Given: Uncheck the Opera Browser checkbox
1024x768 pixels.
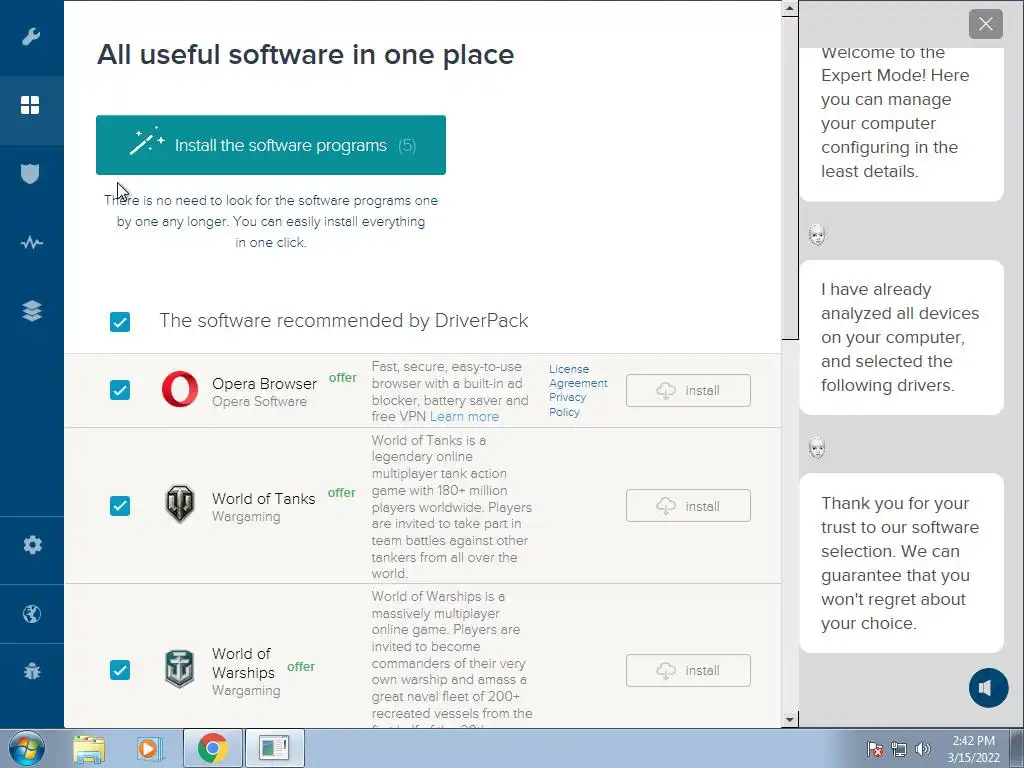Looking at the screenshot, I should 120,390.
